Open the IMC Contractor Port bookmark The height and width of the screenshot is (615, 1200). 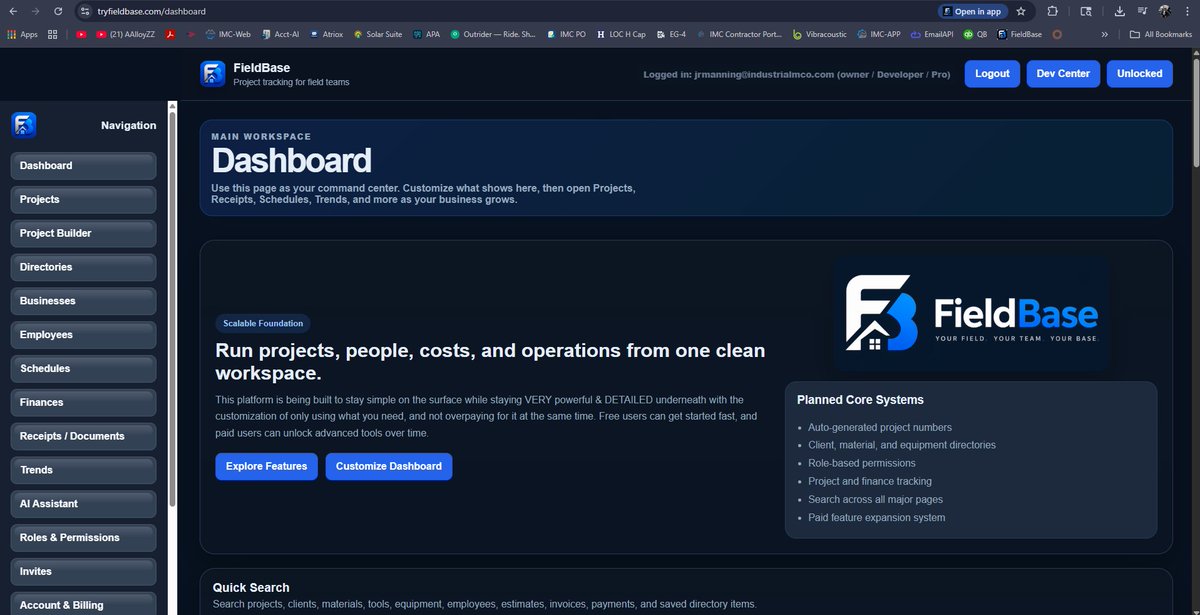tap(739, 34)
